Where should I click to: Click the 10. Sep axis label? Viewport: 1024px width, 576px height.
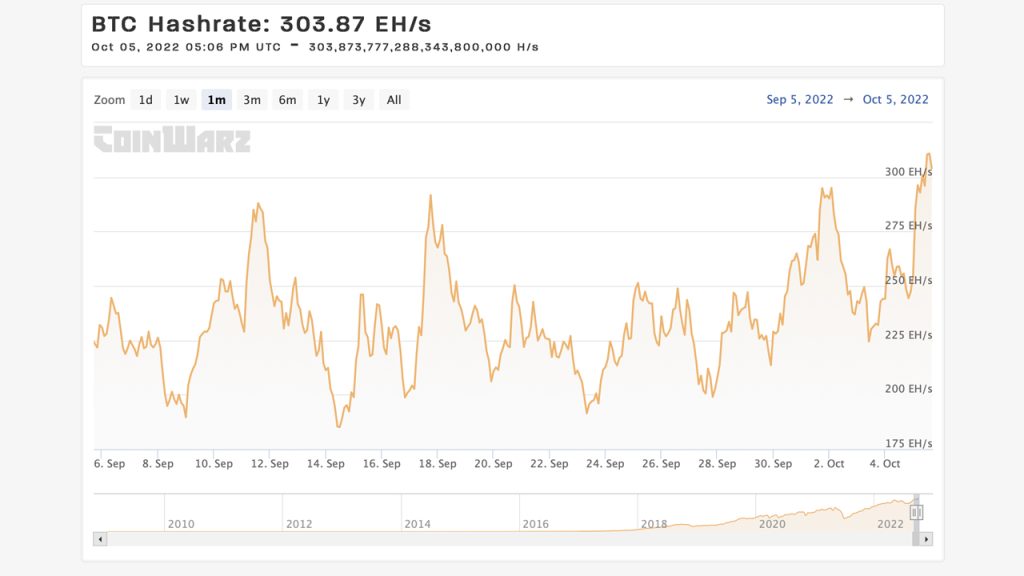coord(214,464)
